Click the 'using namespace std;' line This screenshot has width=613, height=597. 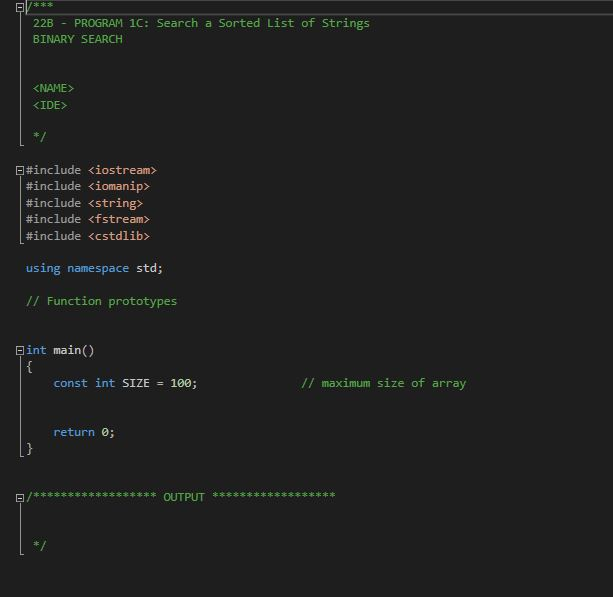point(94,268)
